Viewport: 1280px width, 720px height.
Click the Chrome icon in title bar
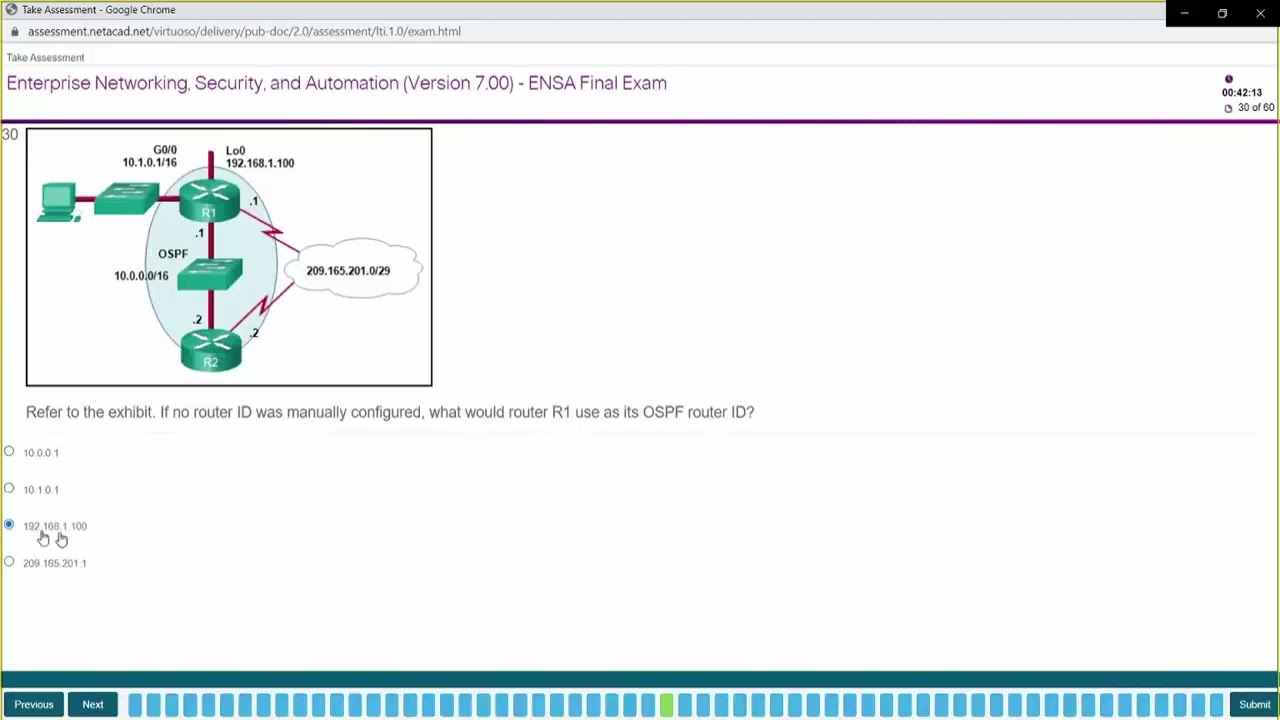click(11, 10)
